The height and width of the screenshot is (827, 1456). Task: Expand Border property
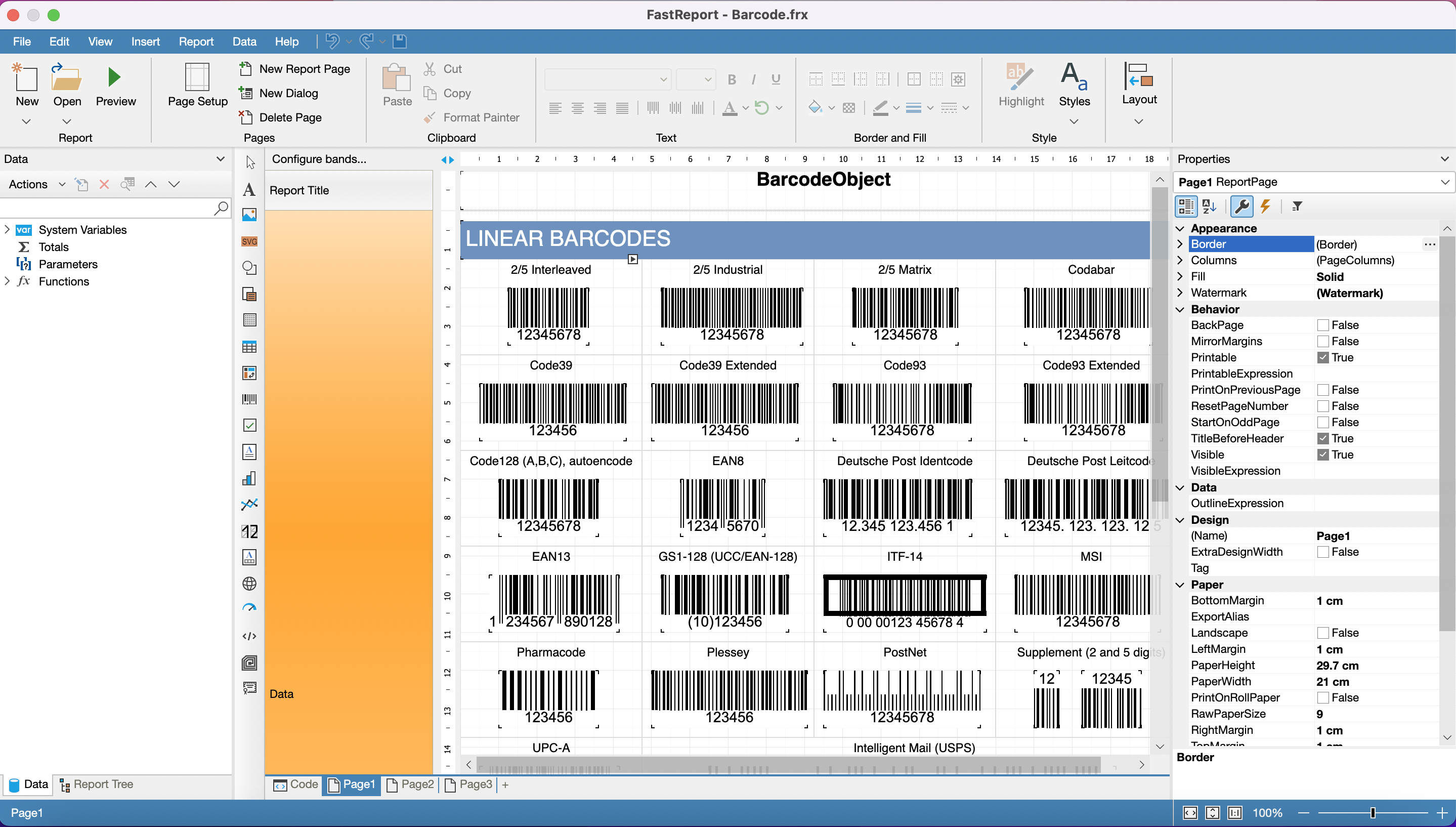pyautogui.click(x=1181, y=244)
